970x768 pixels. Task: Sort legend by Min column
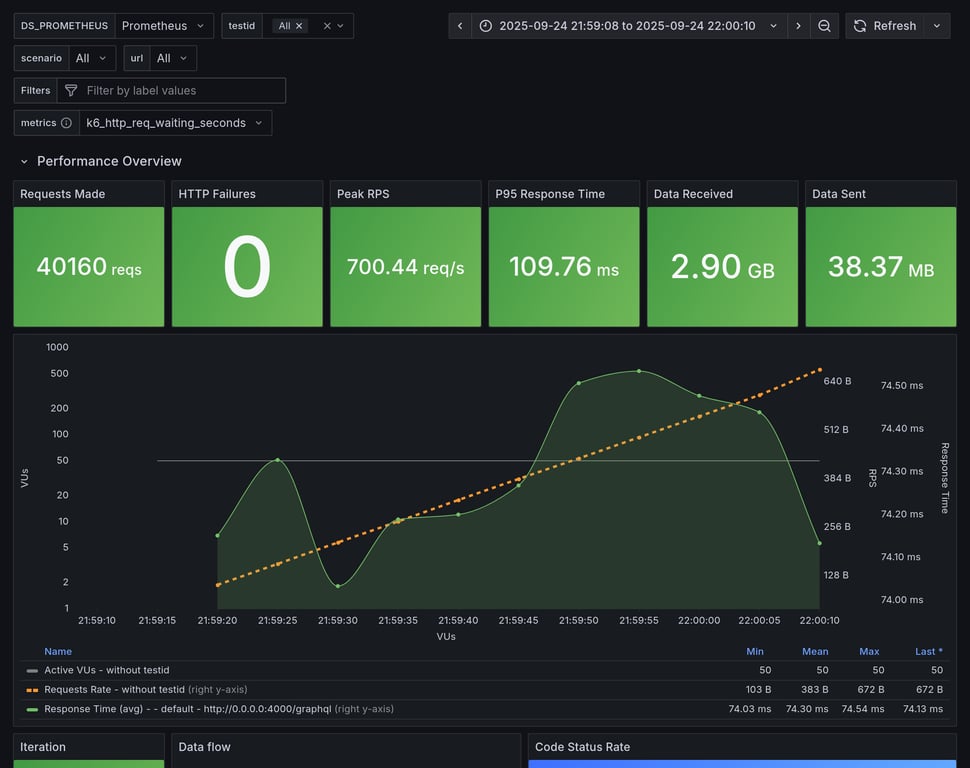click(755, 651)
